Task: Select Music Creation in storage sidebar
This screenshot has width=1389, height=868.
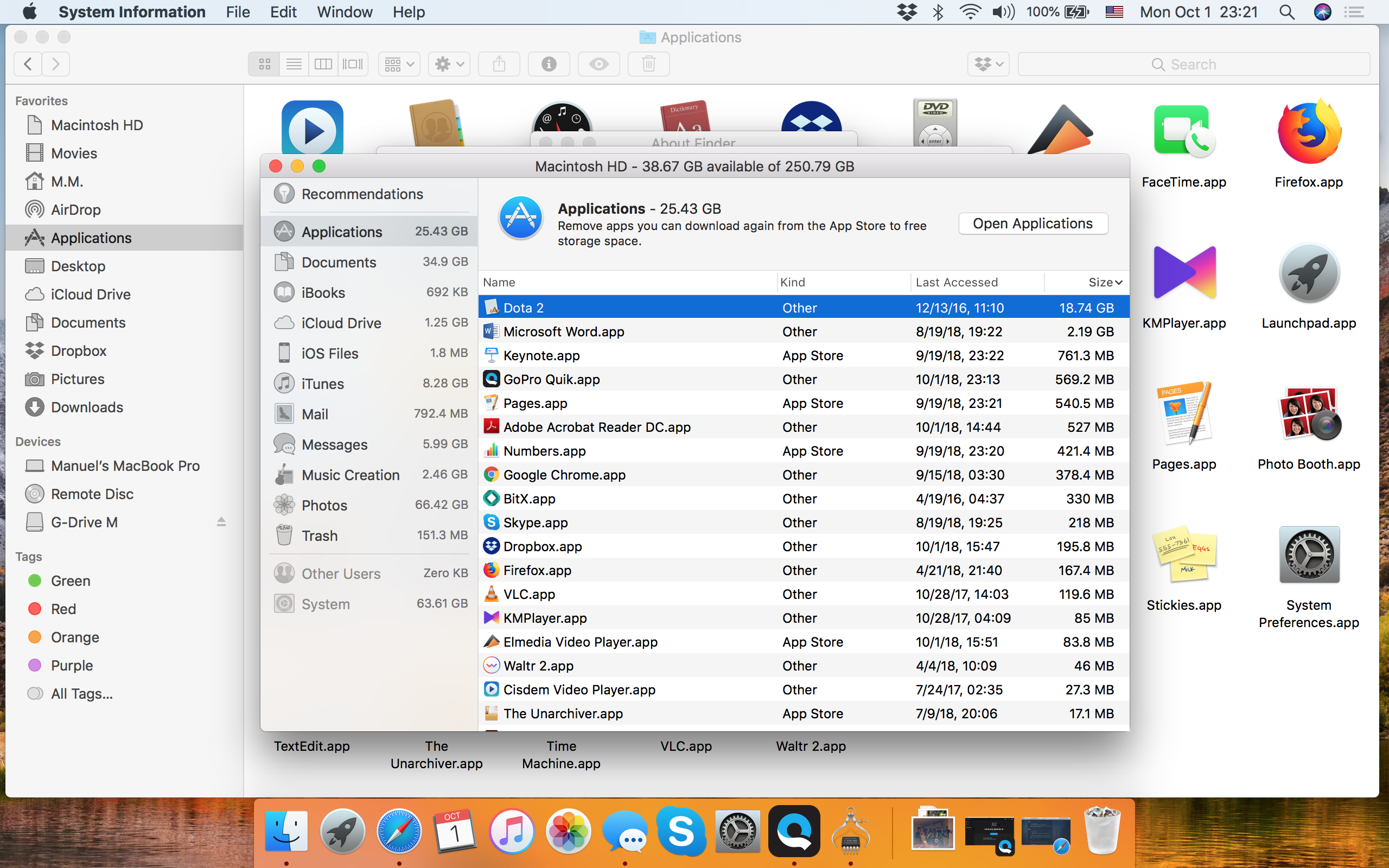Action: (x=369, y=474)
